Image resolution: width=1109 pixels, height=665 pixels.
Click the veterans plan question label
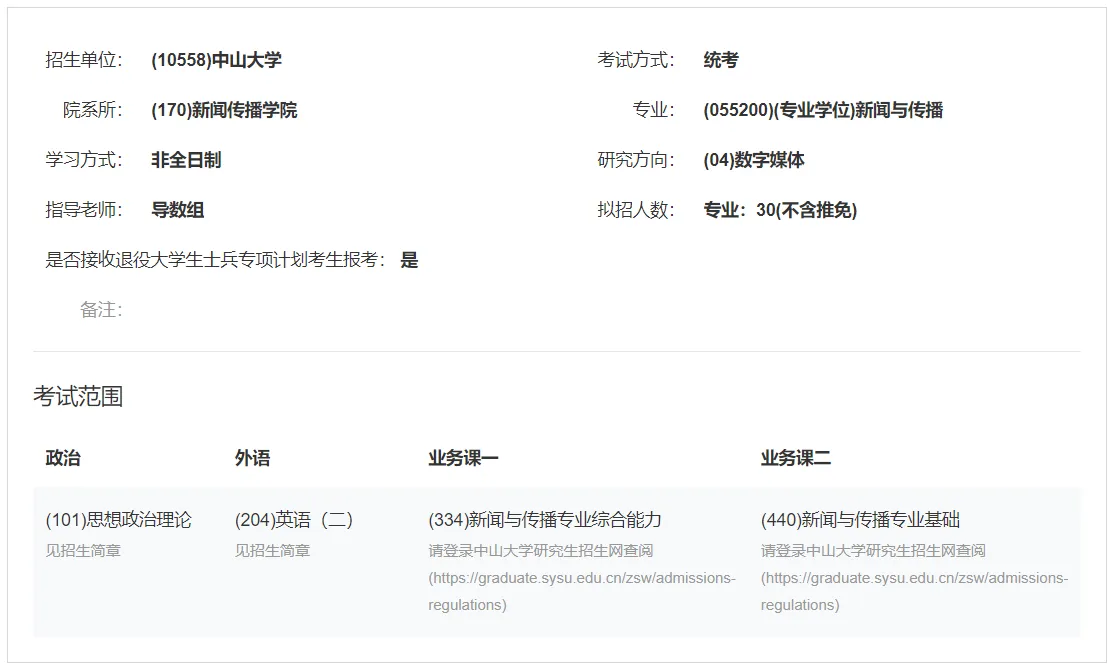pos(215,260)
